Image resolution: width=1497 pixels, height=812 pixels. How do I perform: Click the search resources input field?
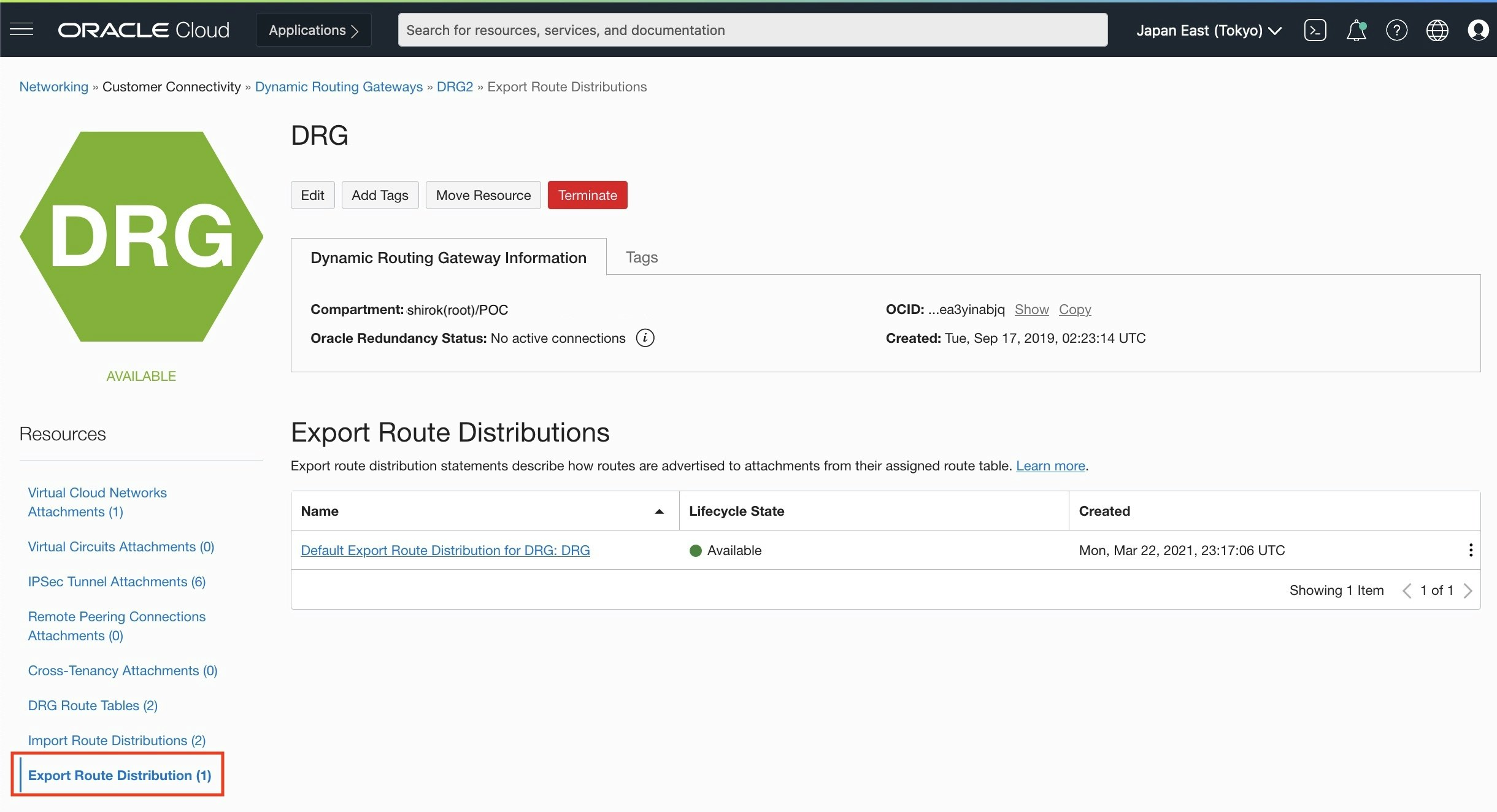pos(752,30)
